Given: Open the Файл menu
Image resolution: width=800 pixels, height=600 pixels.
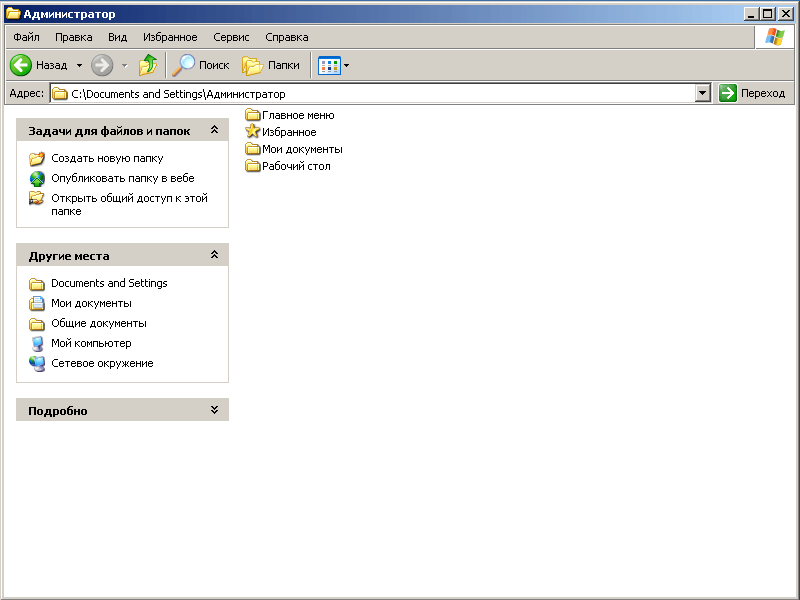Looking at the screenshot, I should tap(26, 37).
